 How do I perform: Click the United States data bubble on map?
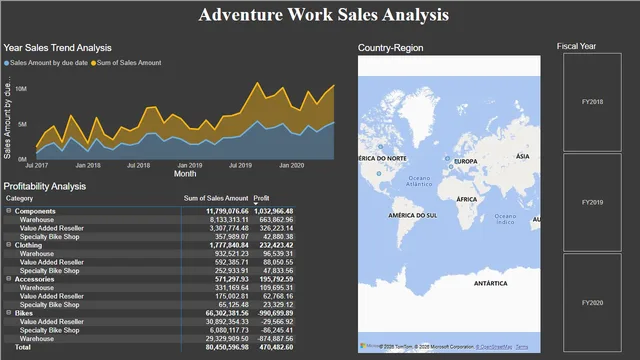coord(379,174)
